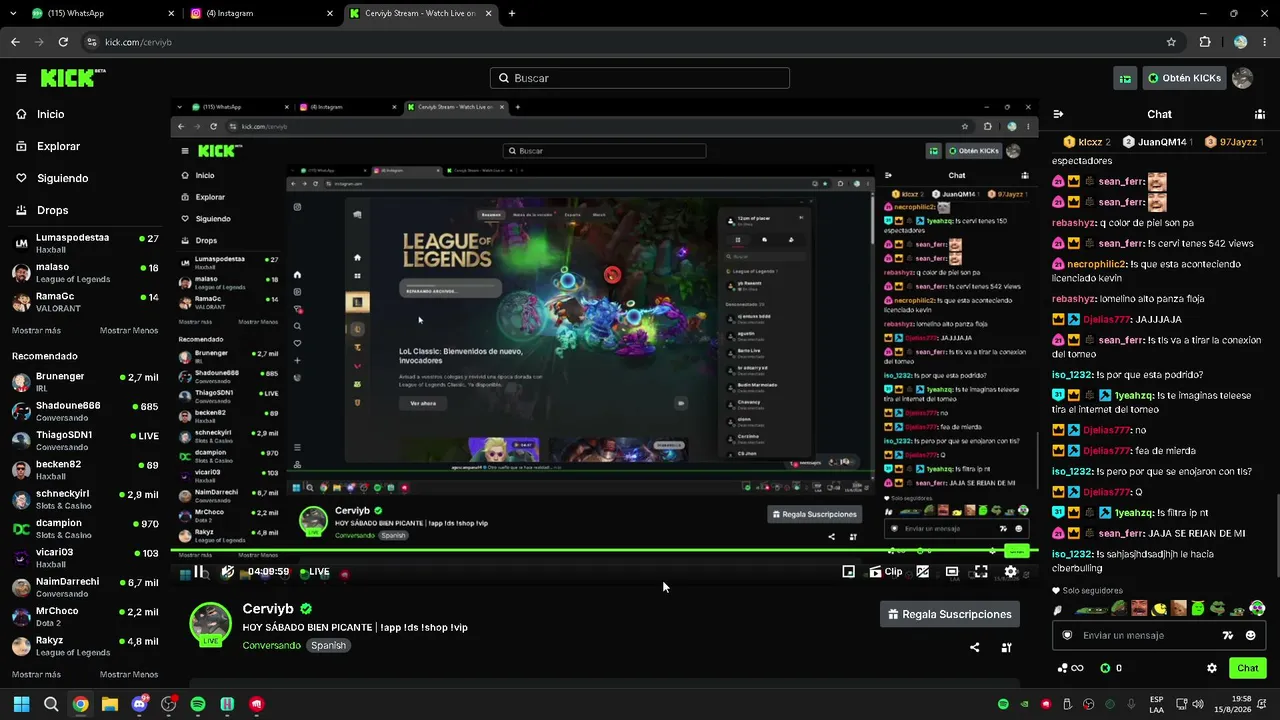Screen dimensions: 1280x720
Task: Open the RamaGc channel in the sidebar
Action: 85,302
